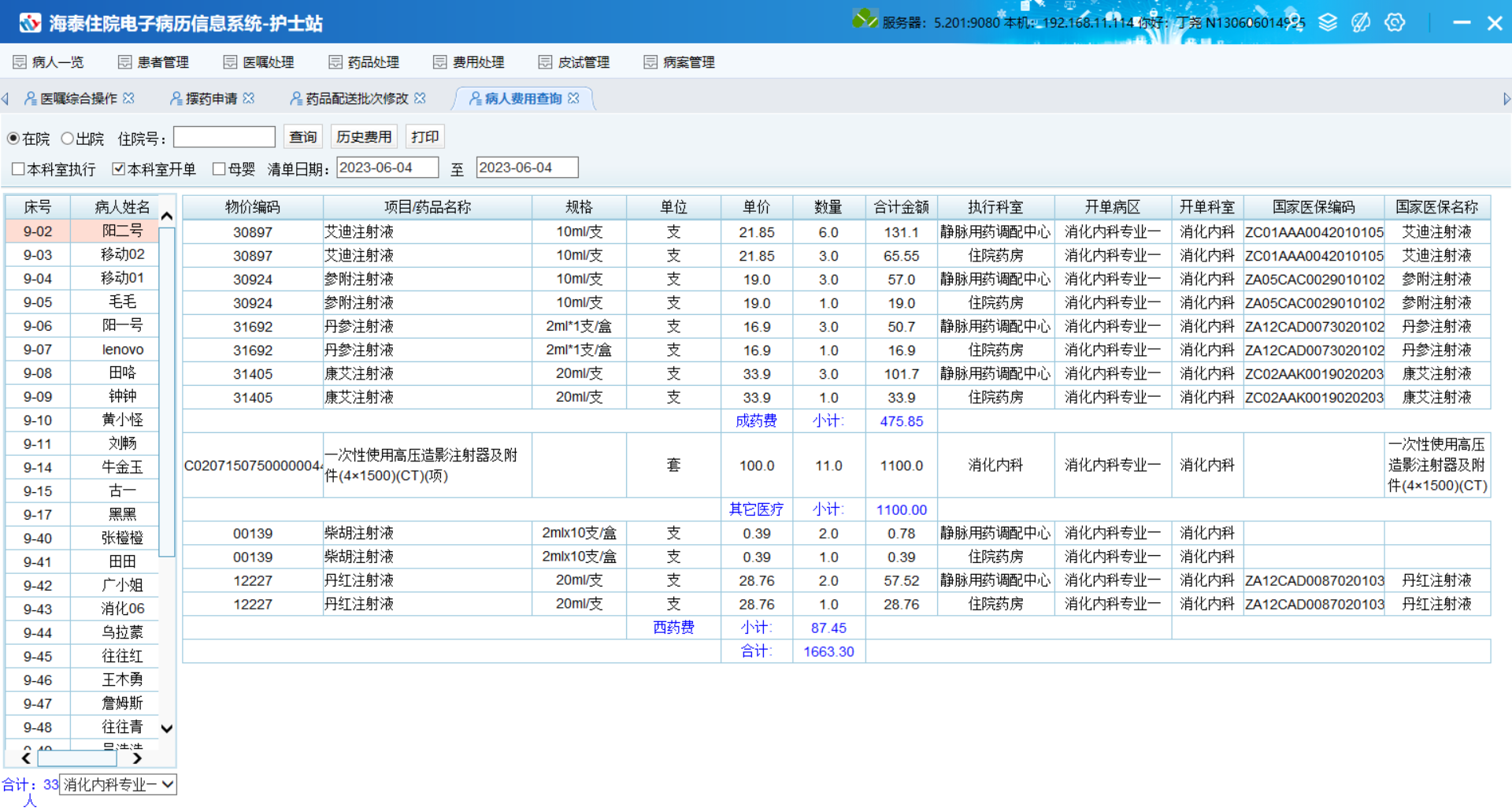Select patient 毛毛 in bed 9-05
The width and height of the screenshot is (1512, 811).
coord(82,302)
